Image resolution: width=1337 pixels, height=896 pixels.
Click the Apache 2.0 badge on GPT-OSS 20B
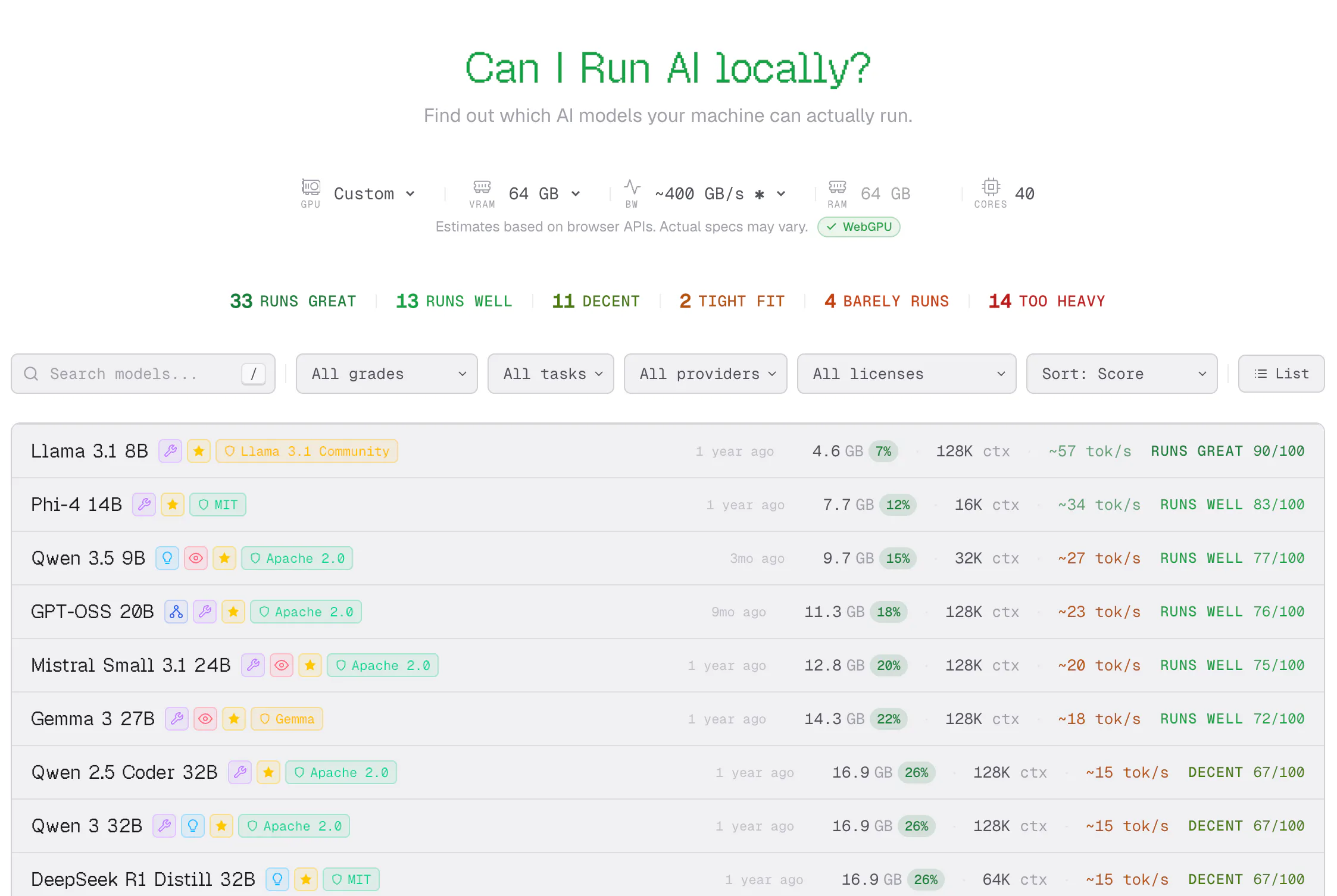click(x=306, y=612)
